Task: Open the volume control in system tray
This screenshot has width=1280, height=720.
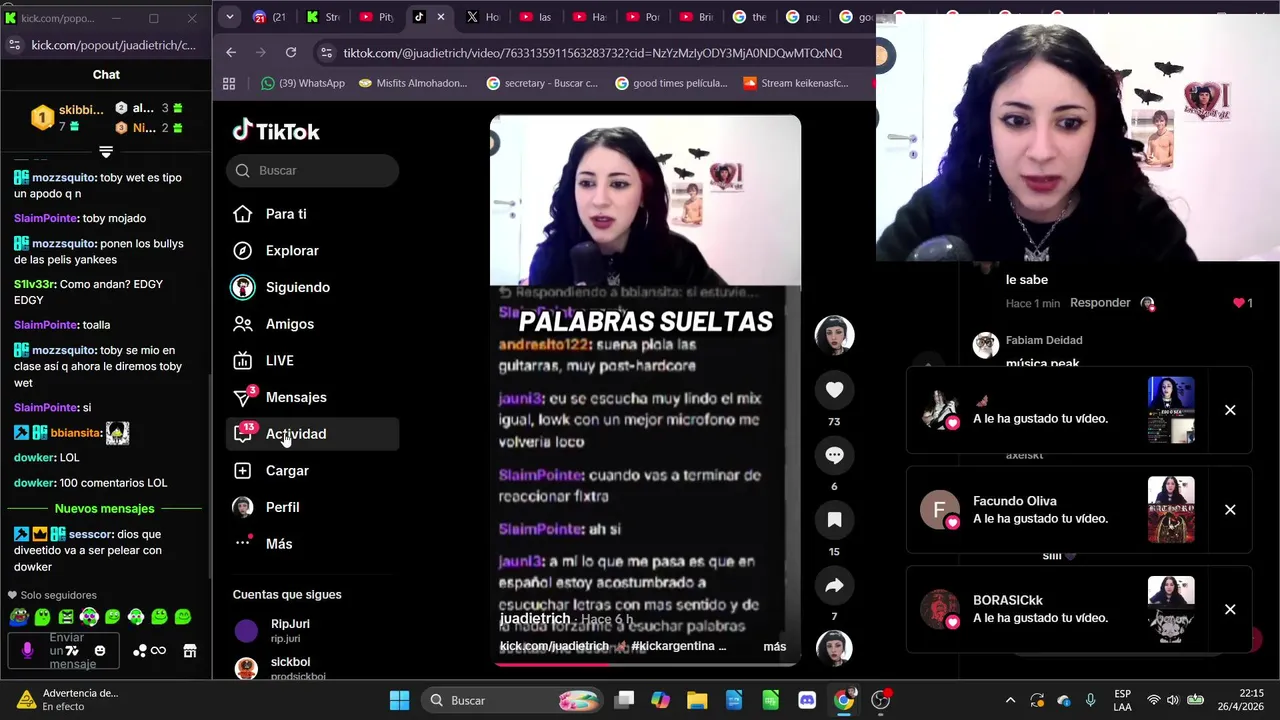Action: pyautogui.click(x=1173, y=700)
